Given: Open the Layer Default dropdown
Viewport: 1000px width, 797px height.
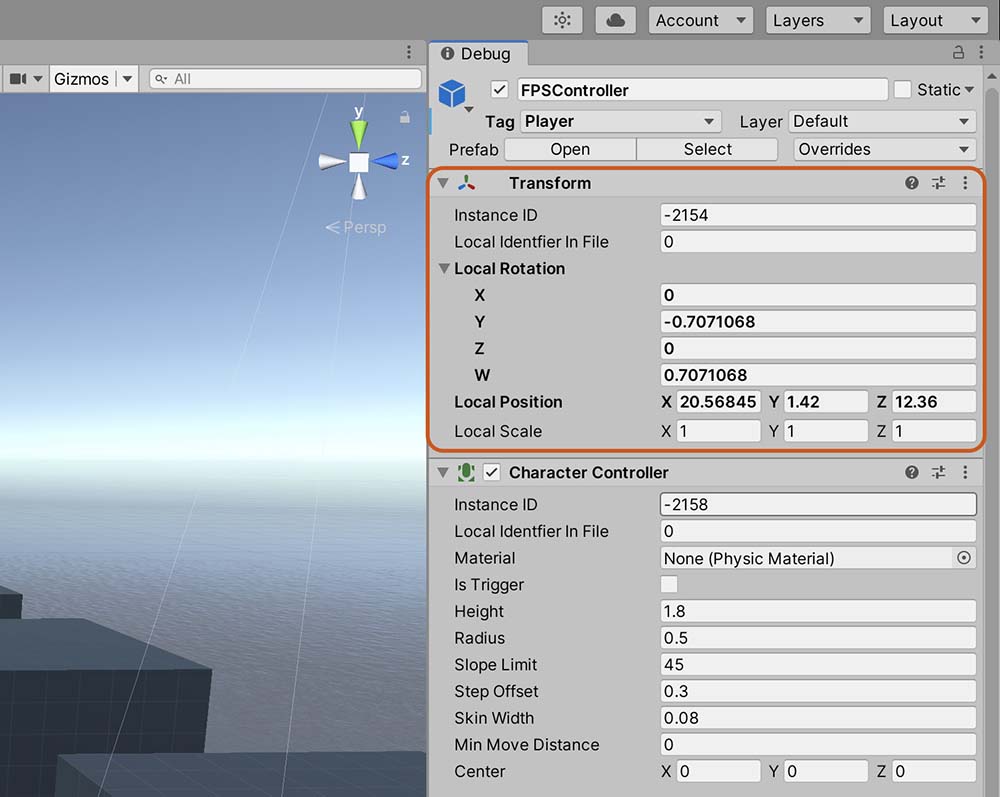Looking at the screenshot, I should [883, 121].
